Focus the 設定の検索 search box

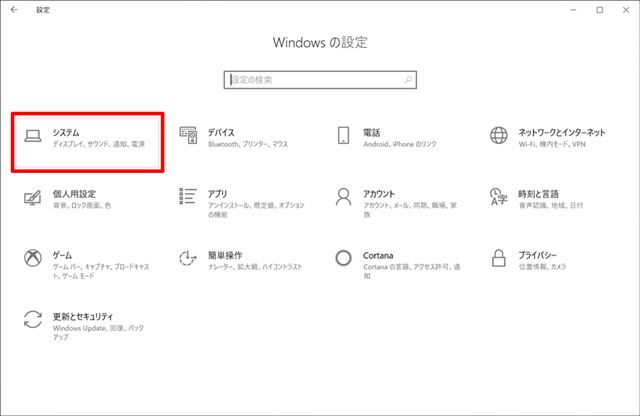pos(320,80)
